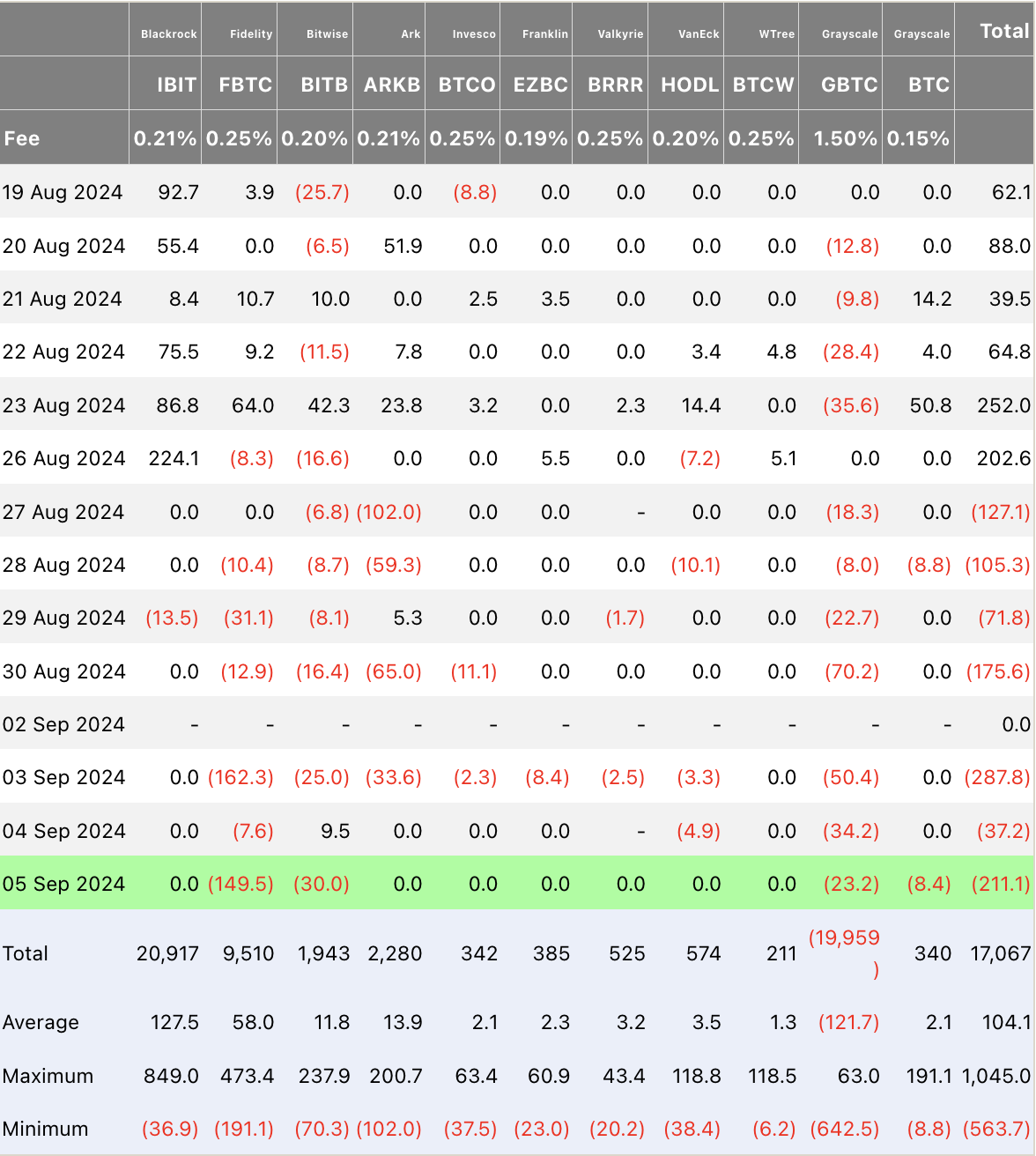Select the 29 Aug 2024 date cell
This screenshot has height=1156, width=1036.
tap(63, 618)
